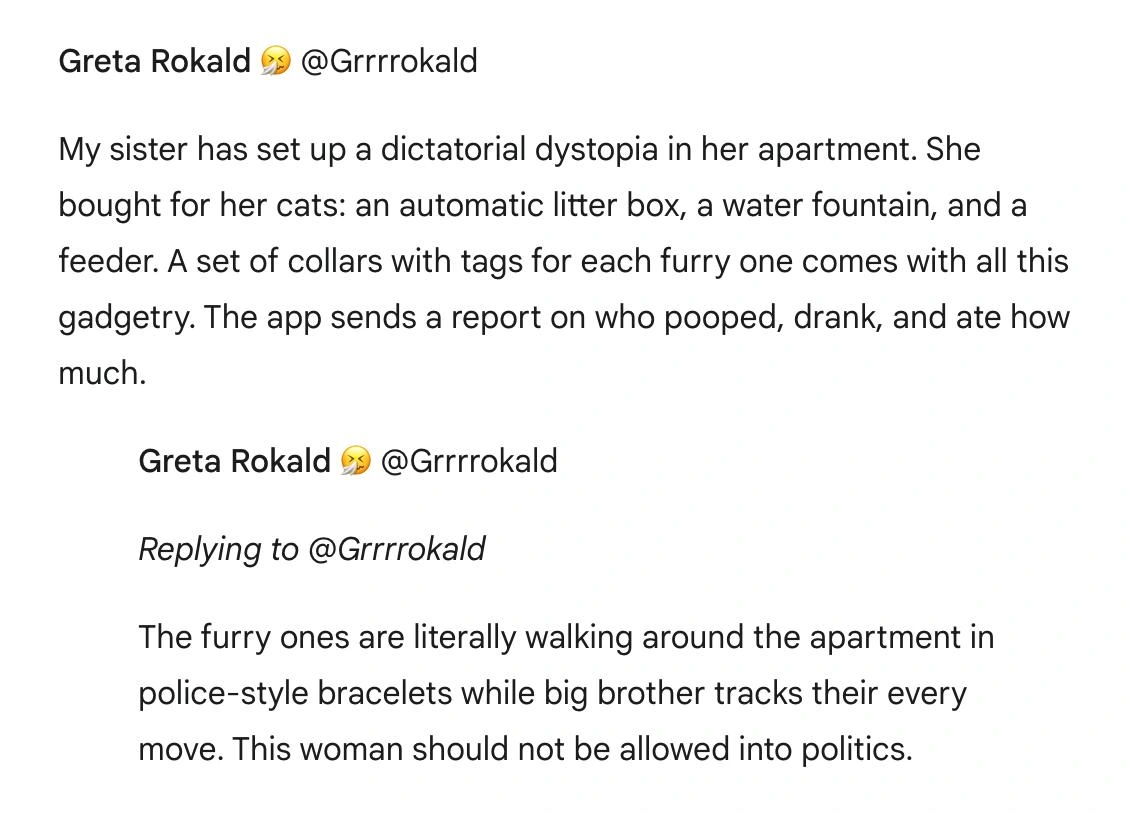Click the @Grrrrokald handle in the reply header

tap(469, 461)
